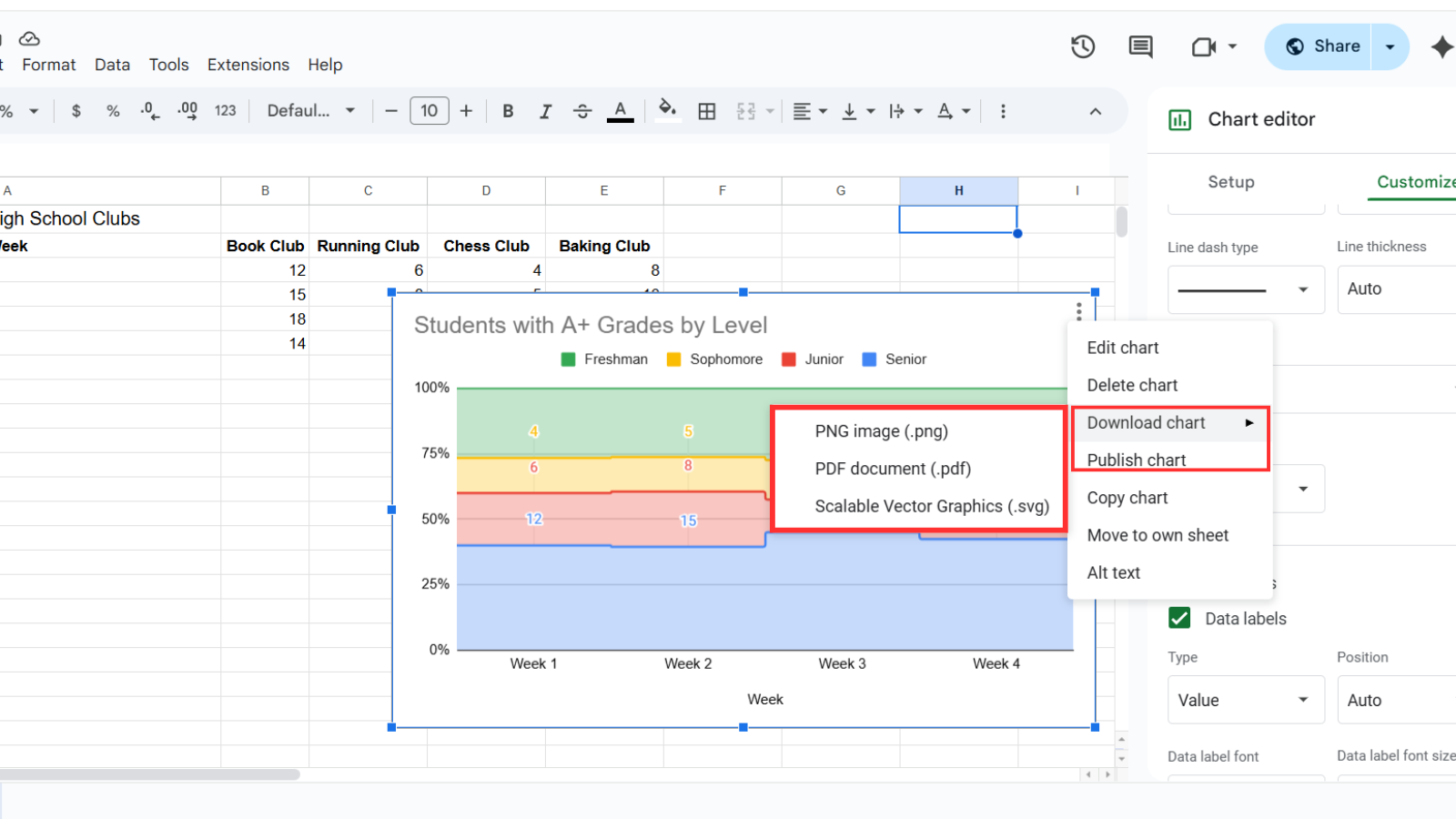
Task: Open the Extensions menu
Action: pos(248,65)
